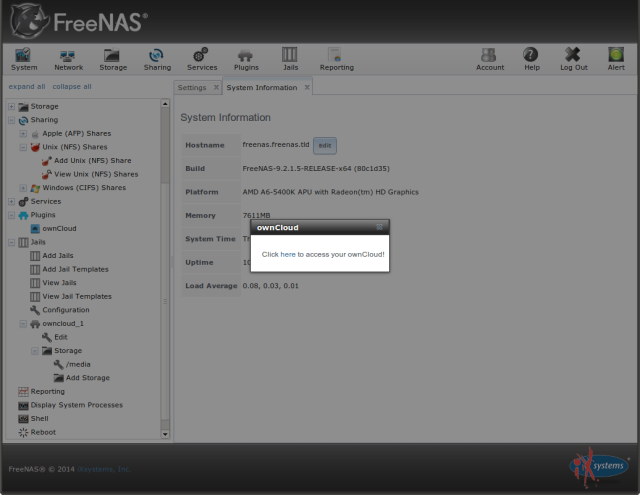This screenshot has height=495, width=640.
Task: Click the /media wrench icon
Action: click(59, 364)
